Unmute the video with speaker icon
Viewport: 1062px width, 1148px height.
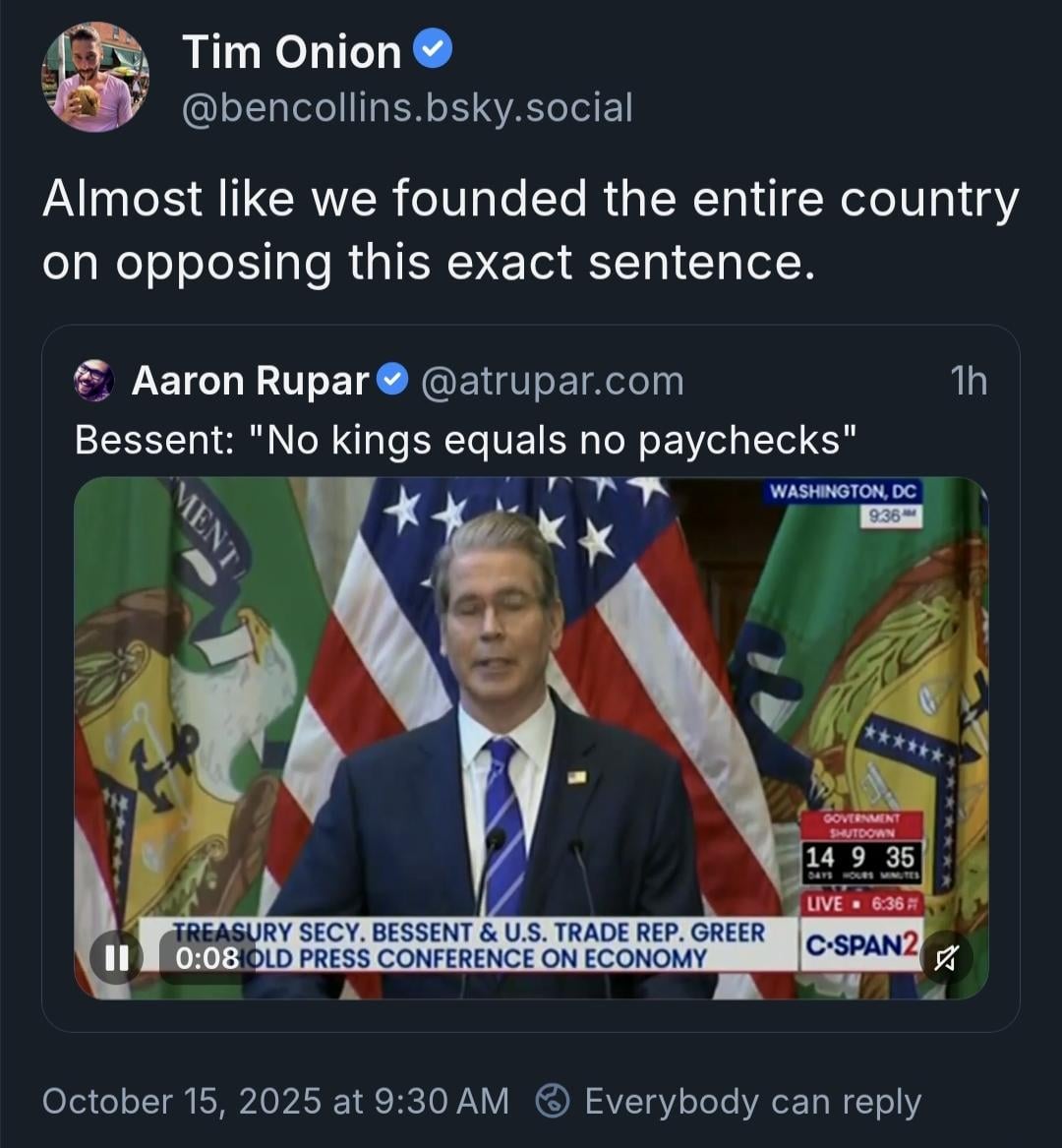click(946, 956)
